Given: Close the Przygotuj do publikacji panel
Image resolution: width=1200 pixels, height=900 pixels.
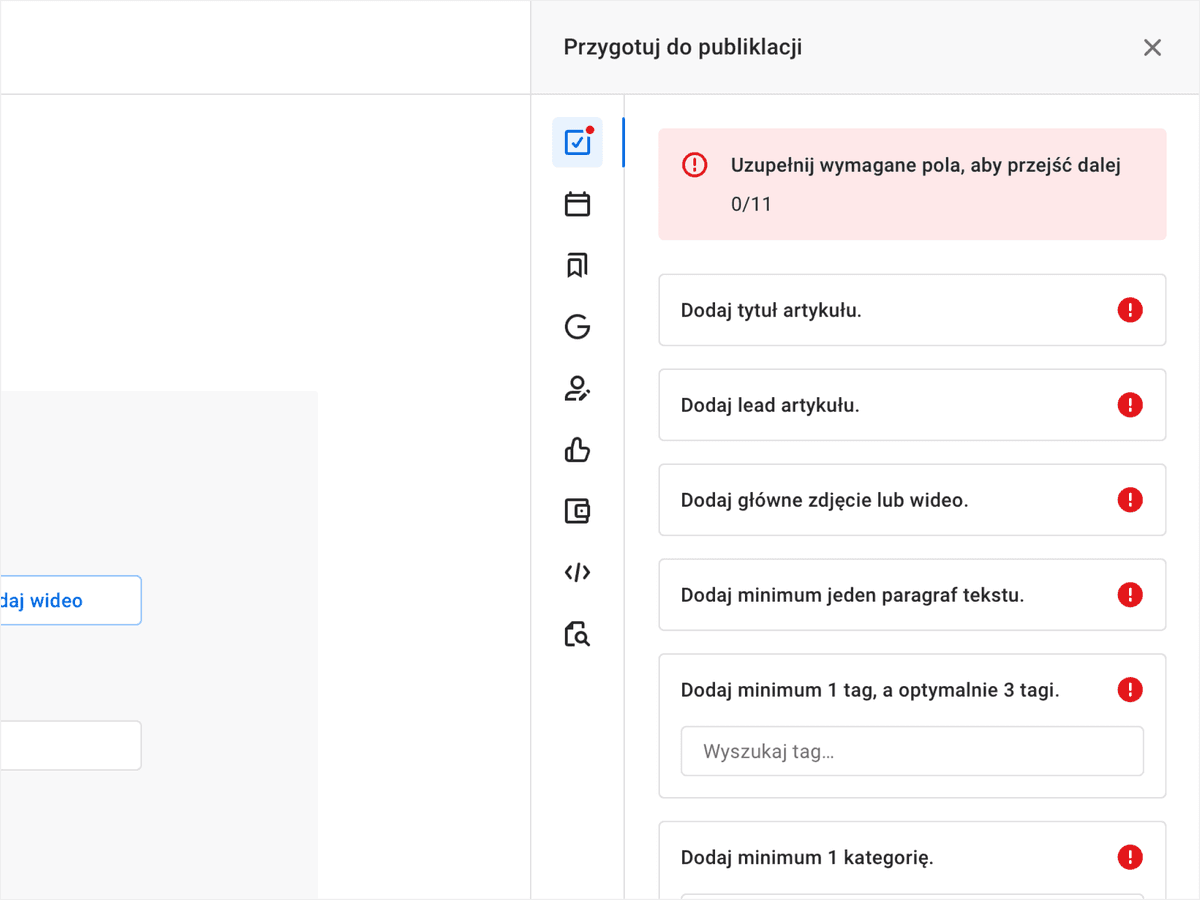Looking at the screenshot, I should (1152, 48).
